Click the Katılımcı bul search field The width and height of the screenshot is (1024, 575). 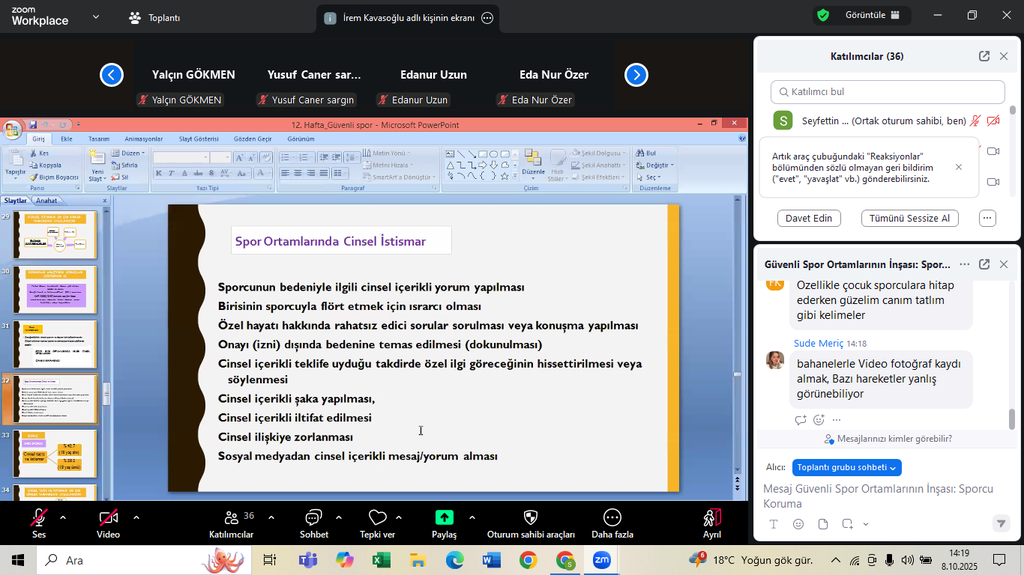coord(887,92)
